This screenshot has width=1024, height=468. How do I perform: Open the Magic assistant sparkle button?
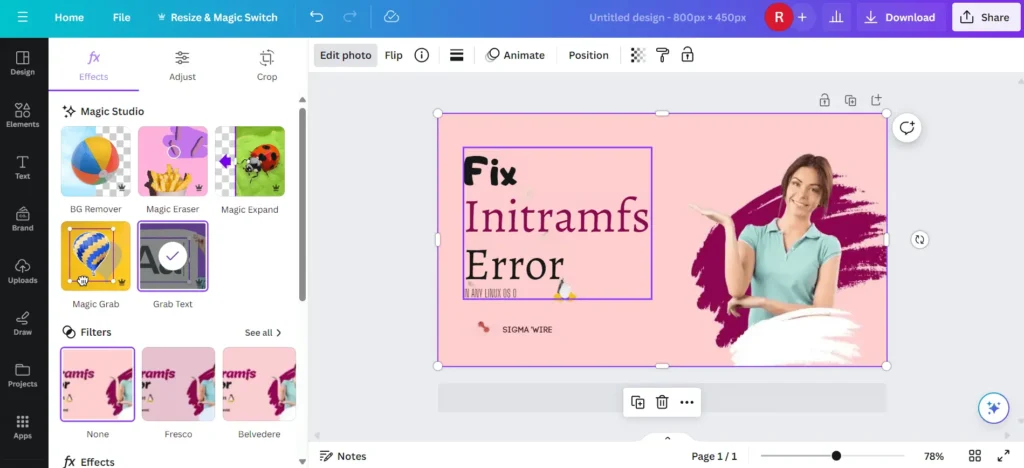[993, 408]
